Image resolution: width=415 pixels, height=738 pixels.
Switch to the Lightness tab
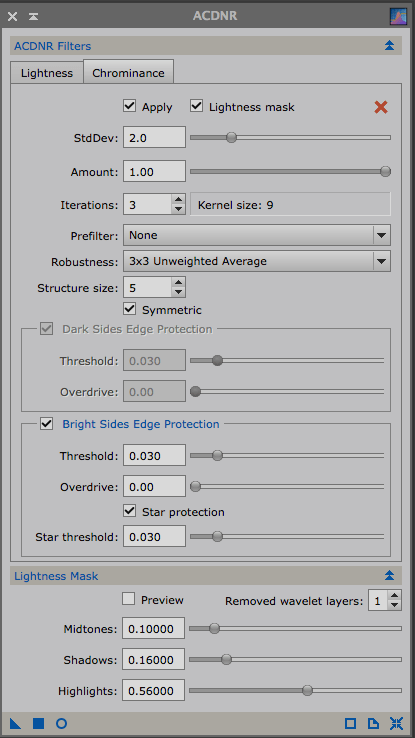pyautogui.click(x=47, y=73)
